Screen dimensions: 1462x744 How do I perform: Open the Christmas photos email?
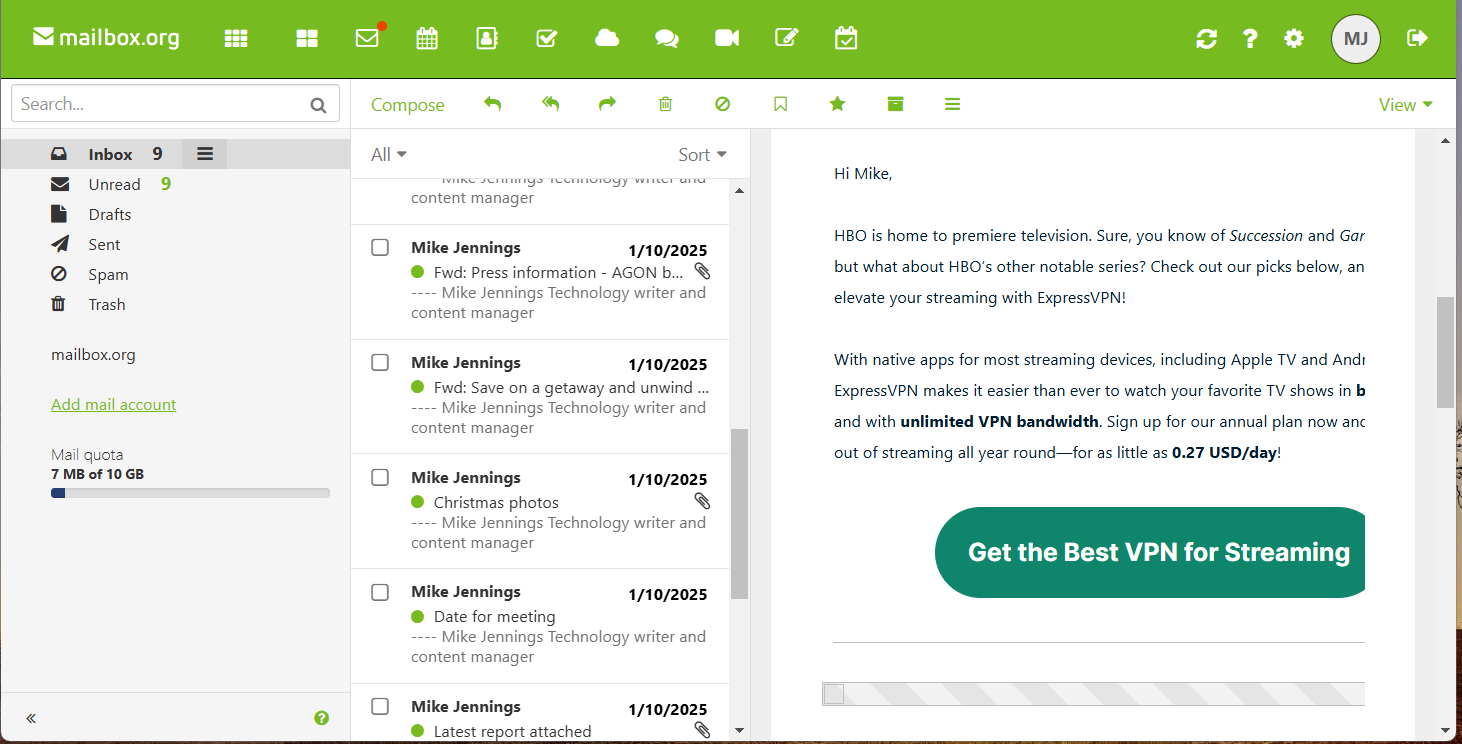point(540,511)
